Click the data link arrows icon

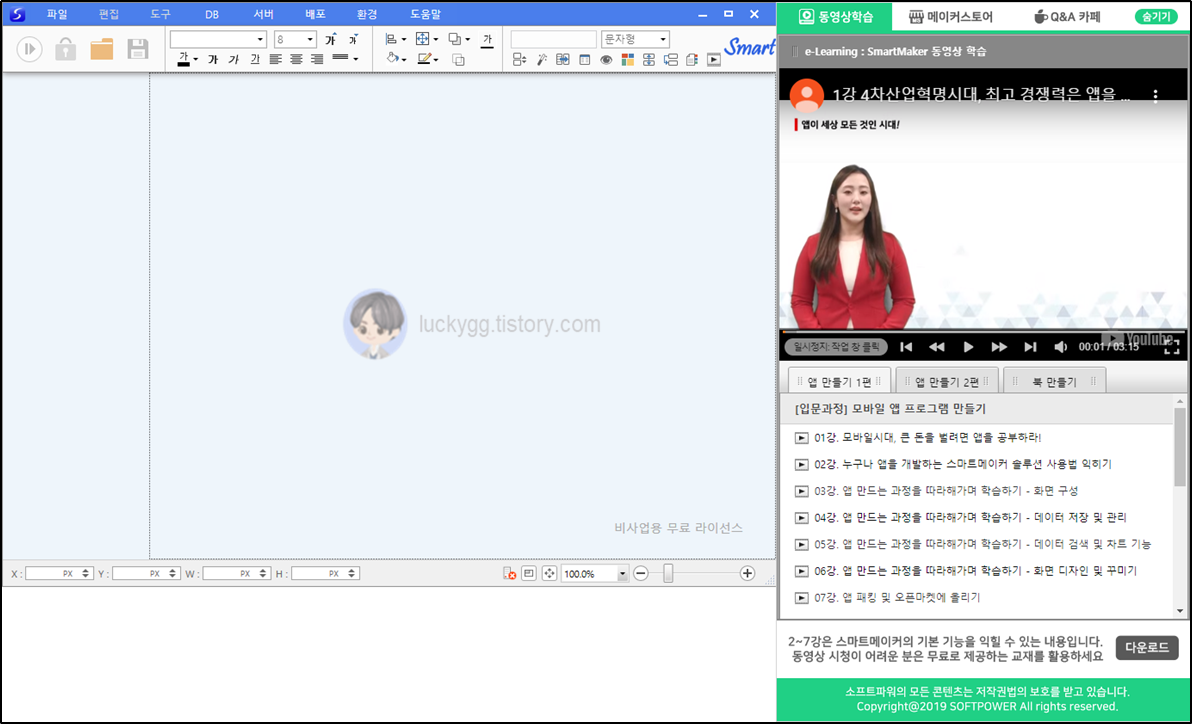click(x=563, y=59)
